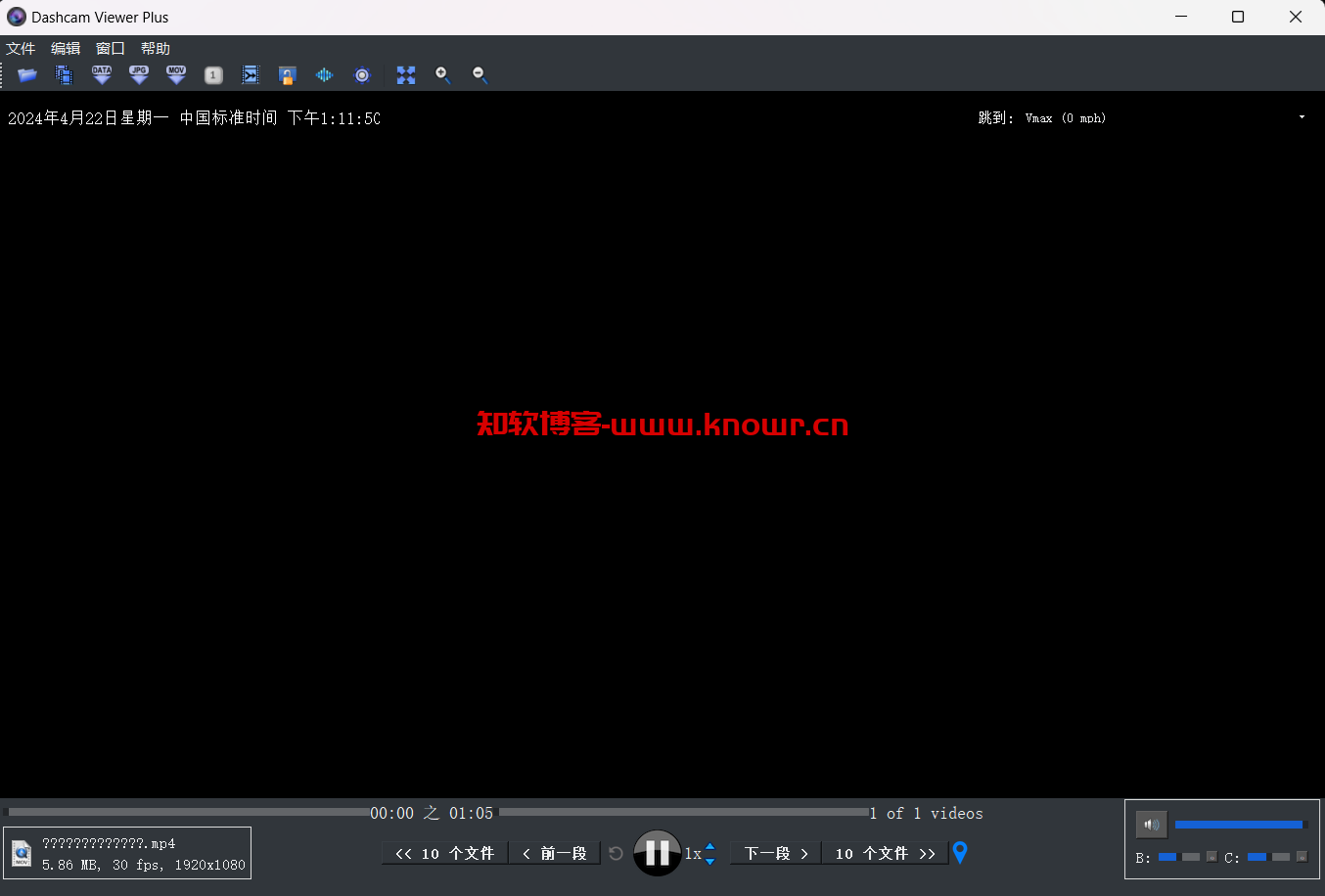1325x896 pixels.
Task: Click the 前一段 previous segment button
Action: 555,854
